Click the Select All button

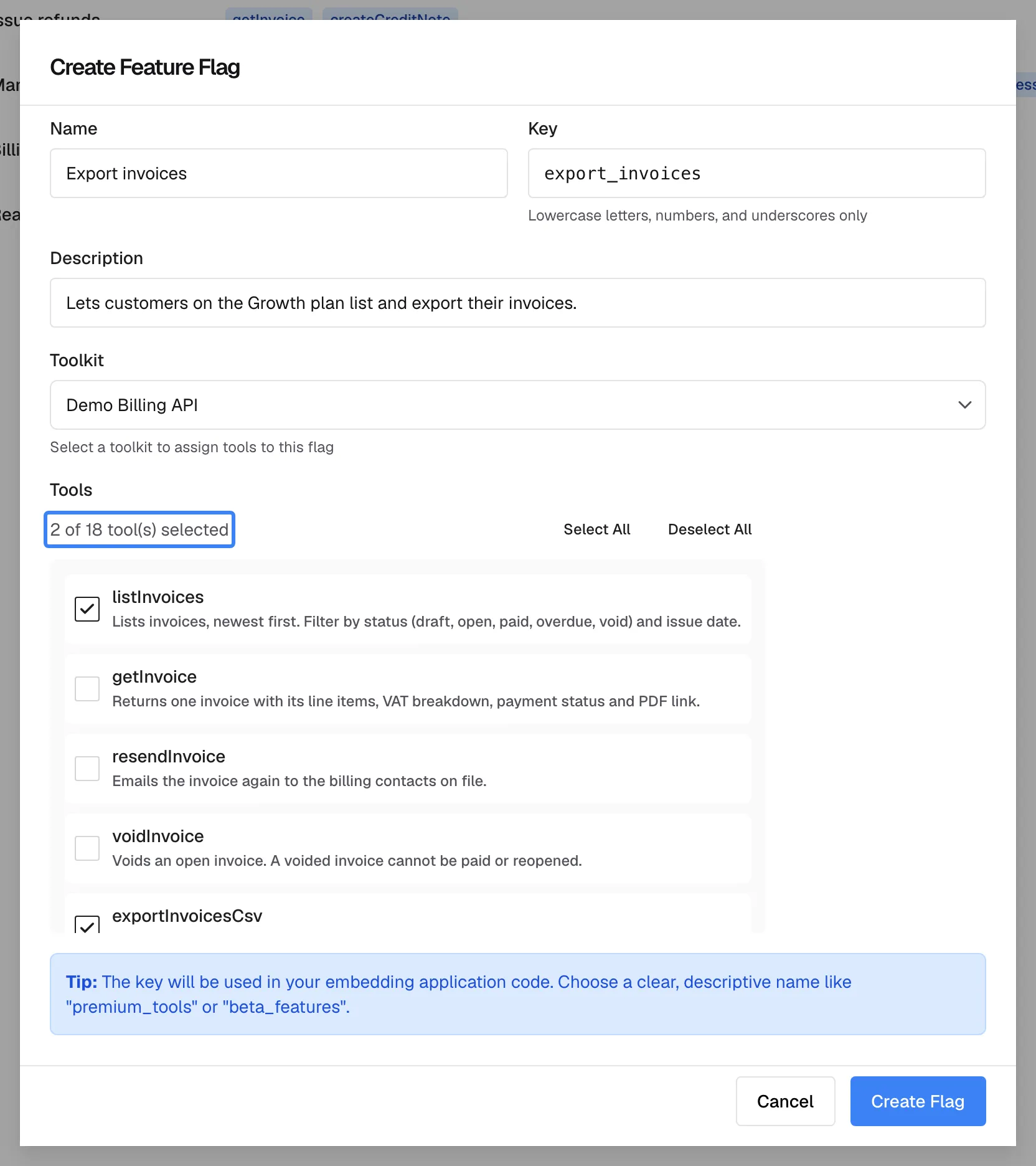(x=597, y=529)
